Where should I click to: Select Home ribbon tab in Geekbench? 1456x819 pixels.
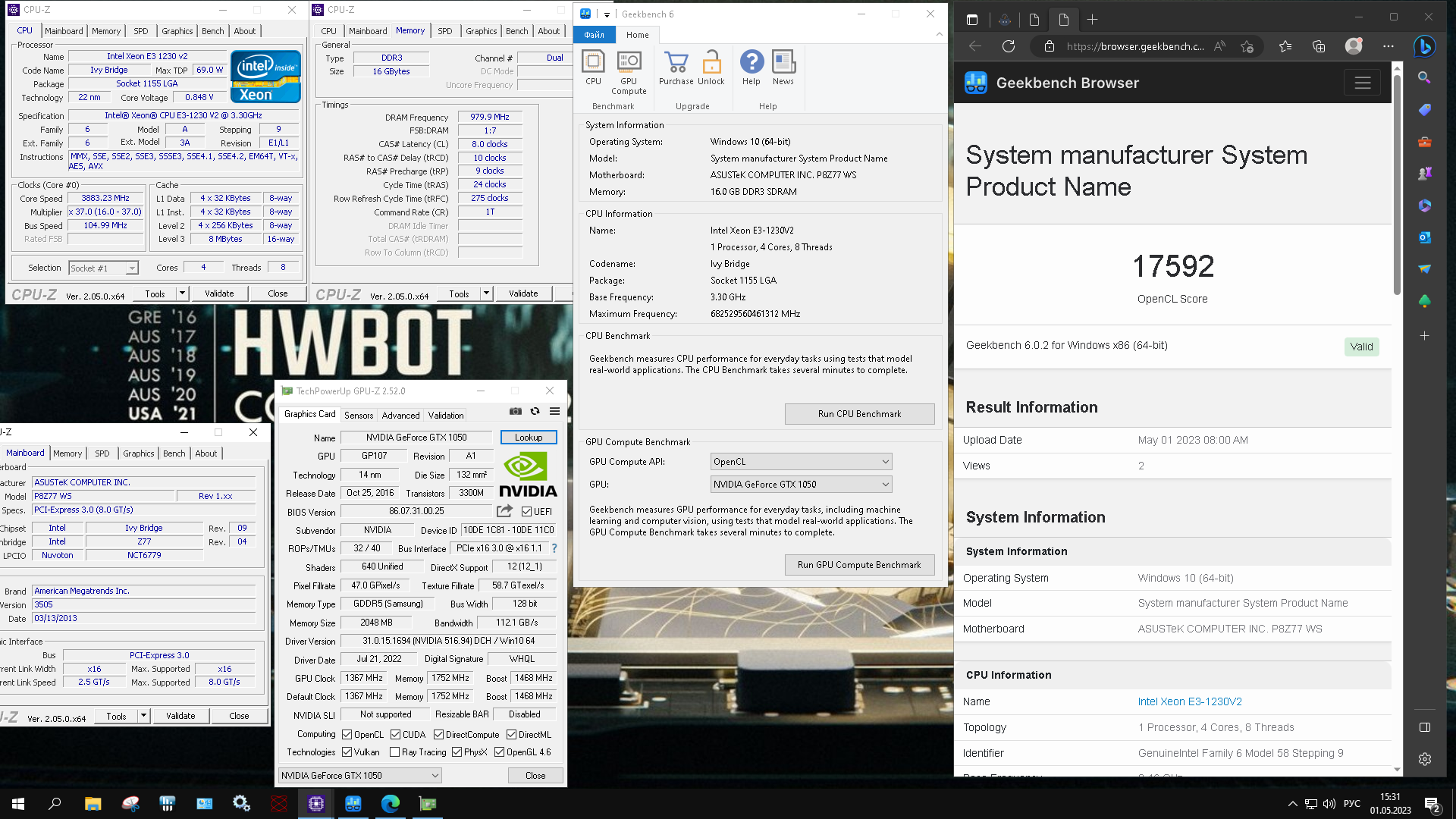638,35
